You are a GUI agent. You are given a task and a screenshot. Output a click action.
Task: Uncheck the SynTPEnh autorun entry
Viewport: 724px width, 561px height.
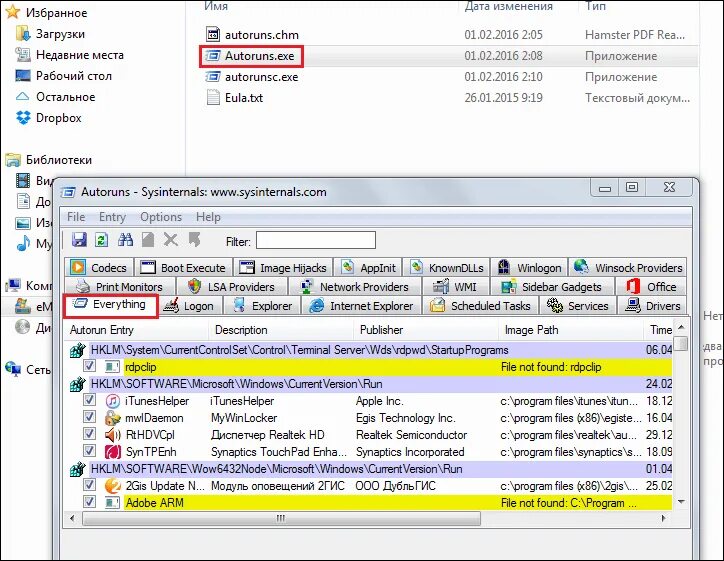pyautogui.click(x=89, y=451)
